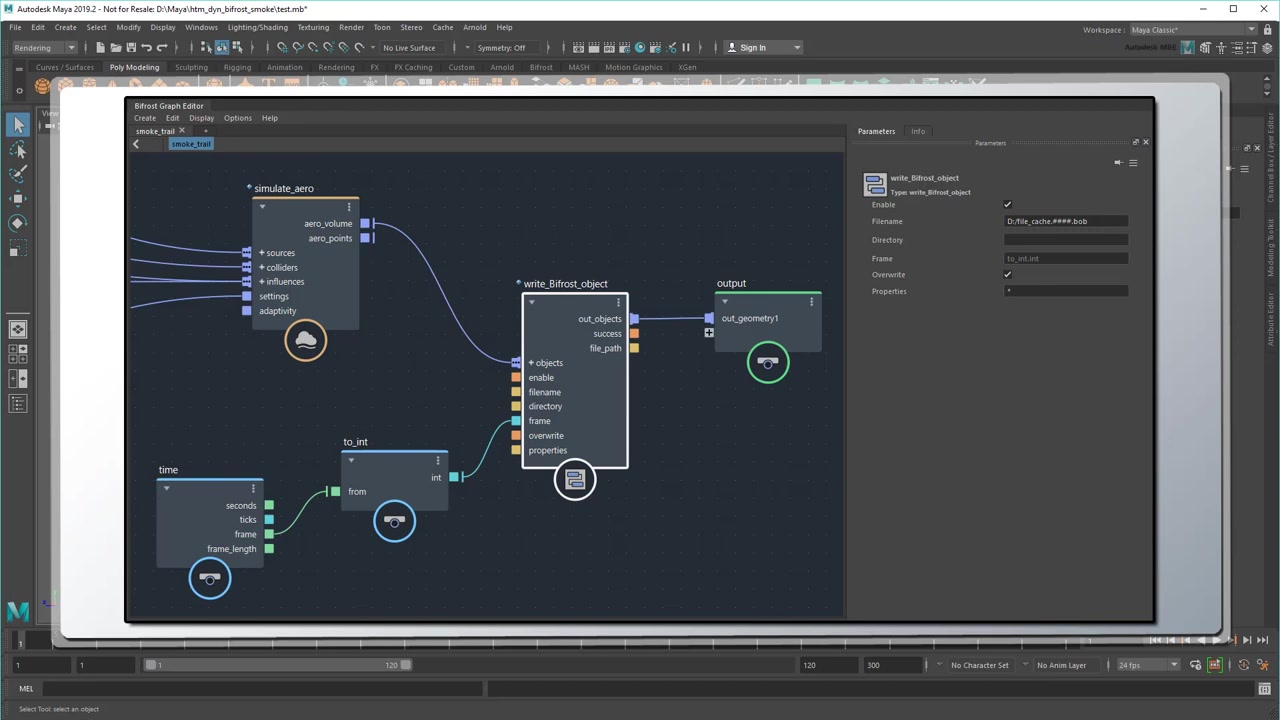
Task: Open the hamburger menu in the Parameters panel
Action: coord(1133,162)
